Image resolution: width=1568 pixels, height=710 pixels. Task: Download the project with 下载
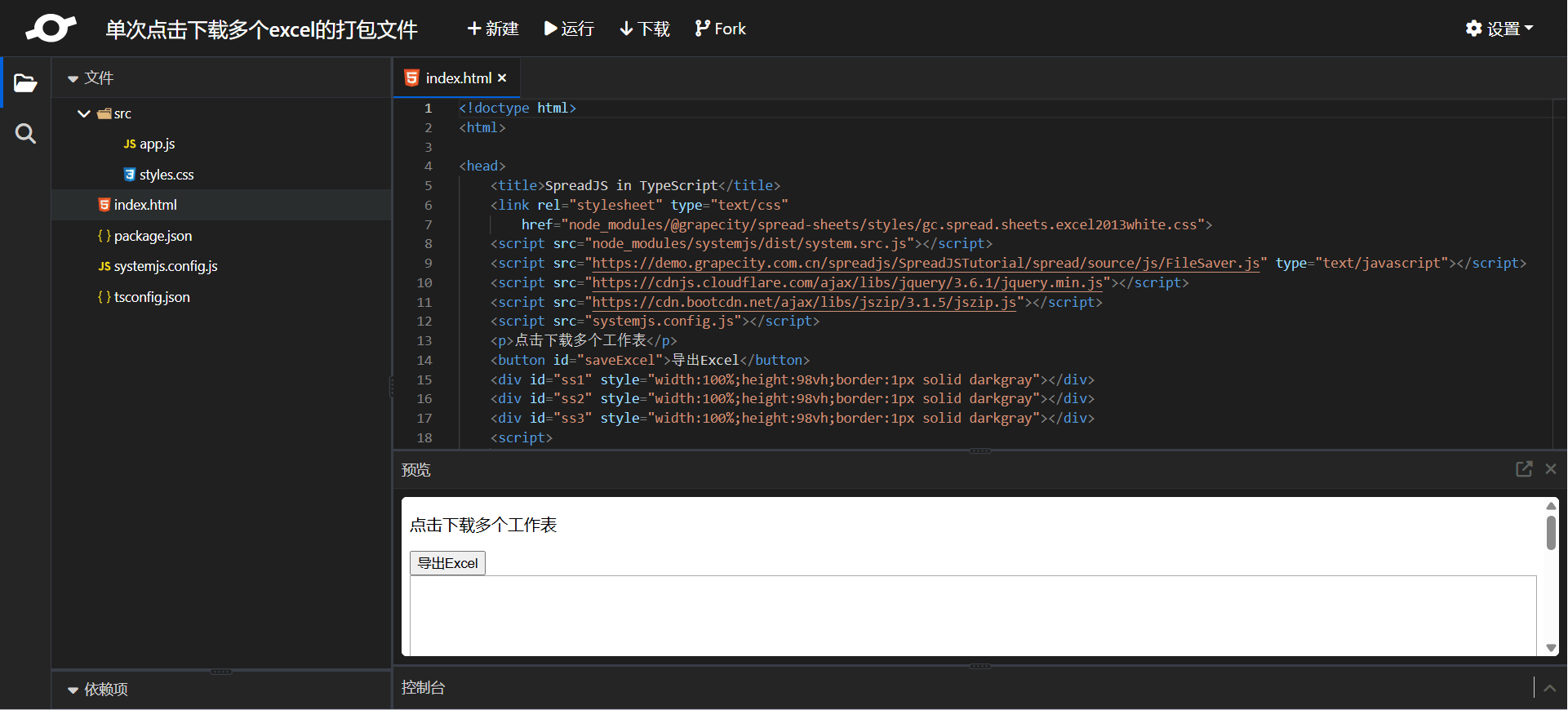click(x=645, y=29)
